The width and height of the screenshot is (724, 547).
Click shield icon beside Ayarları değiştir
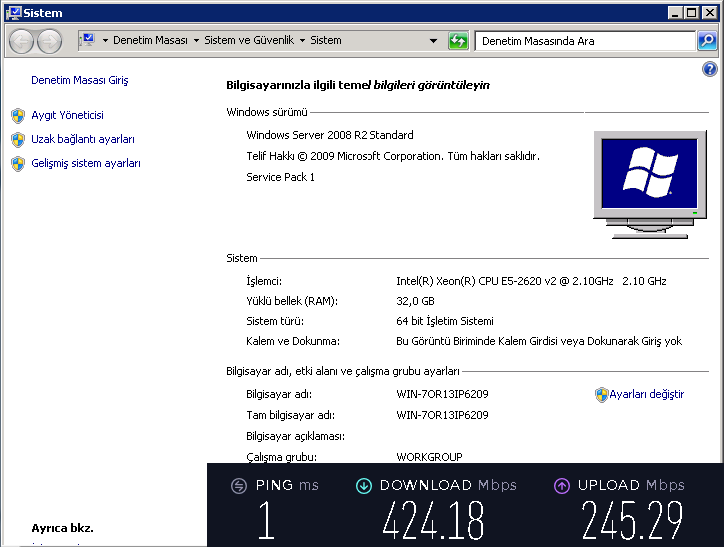(601, 395)
